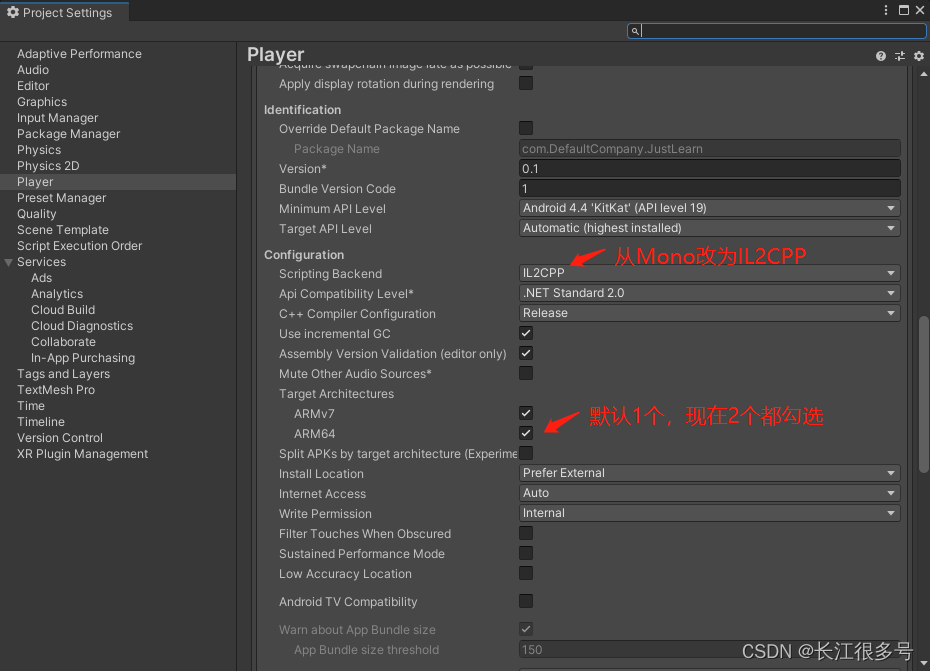Disable Use incremental GC
The height and width of the screenshot is (671, 930).
click(x=526, y=333)
